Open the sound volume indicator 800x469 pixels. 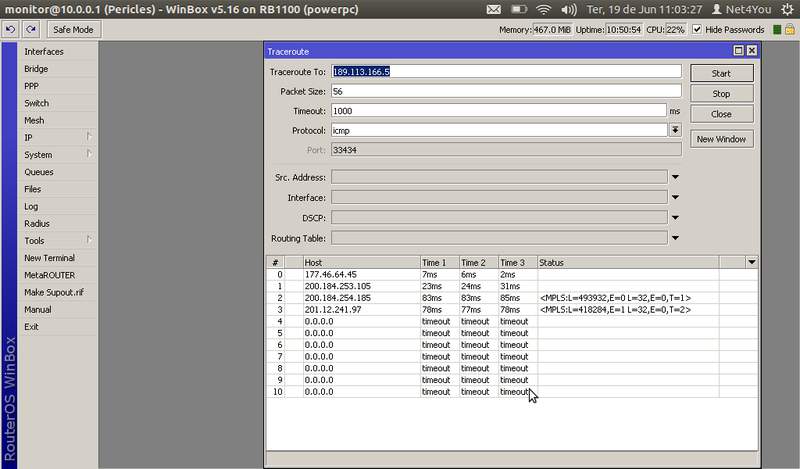click(568, 9)
